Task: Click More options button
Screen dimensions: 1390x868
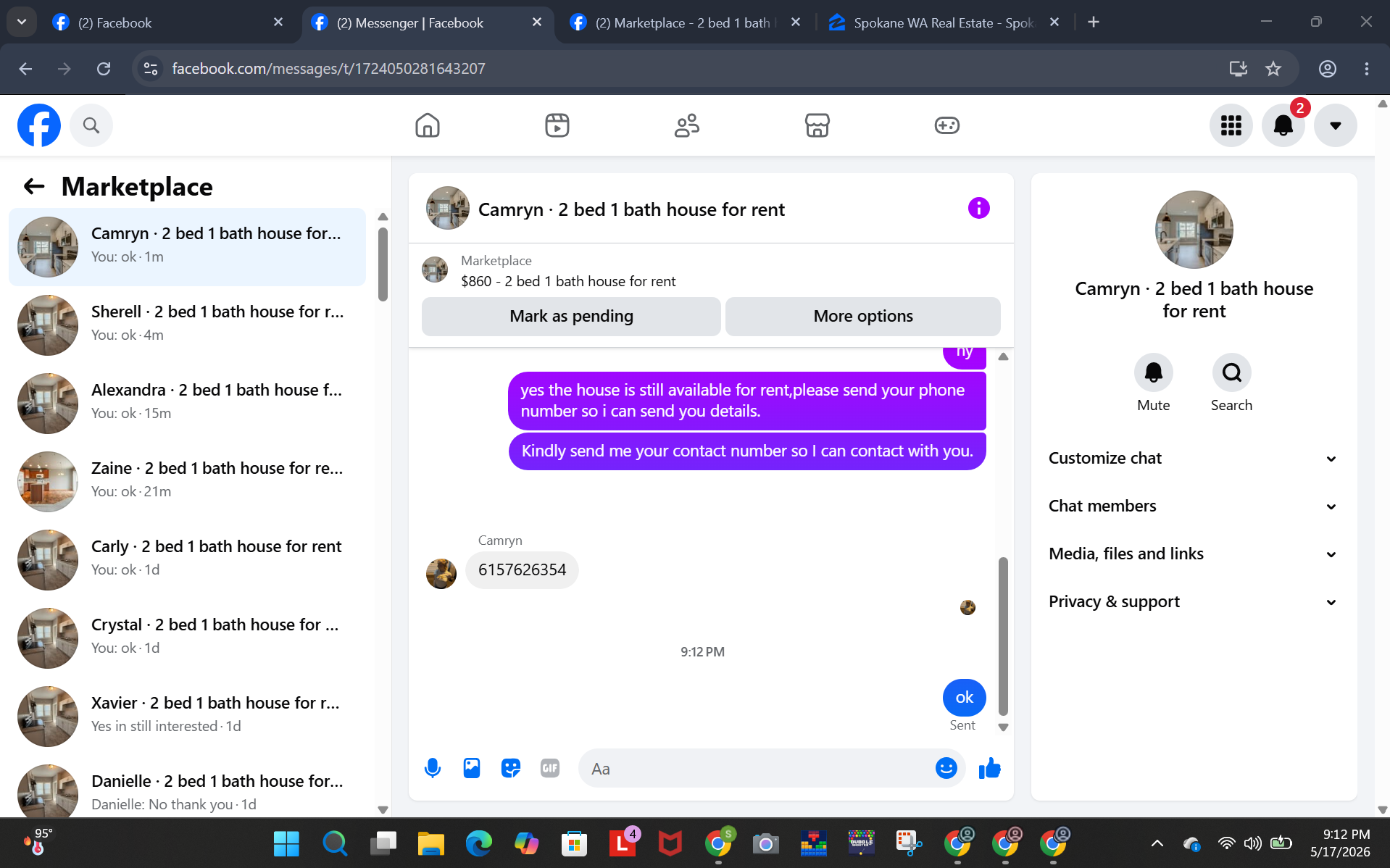Action: [863, 317]
